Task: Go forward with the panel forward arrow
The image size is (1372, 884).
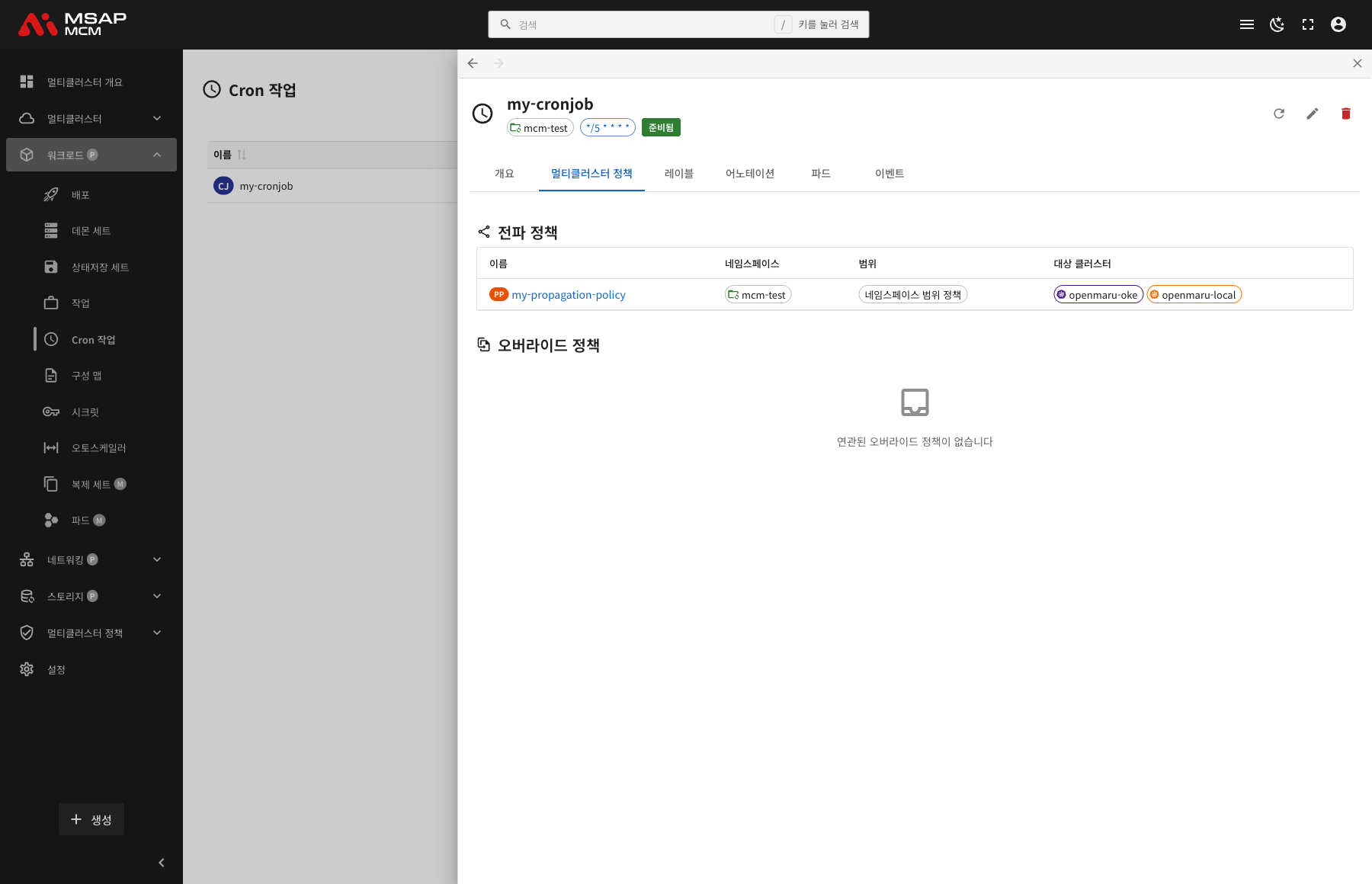Action: (x=498, y=63)
